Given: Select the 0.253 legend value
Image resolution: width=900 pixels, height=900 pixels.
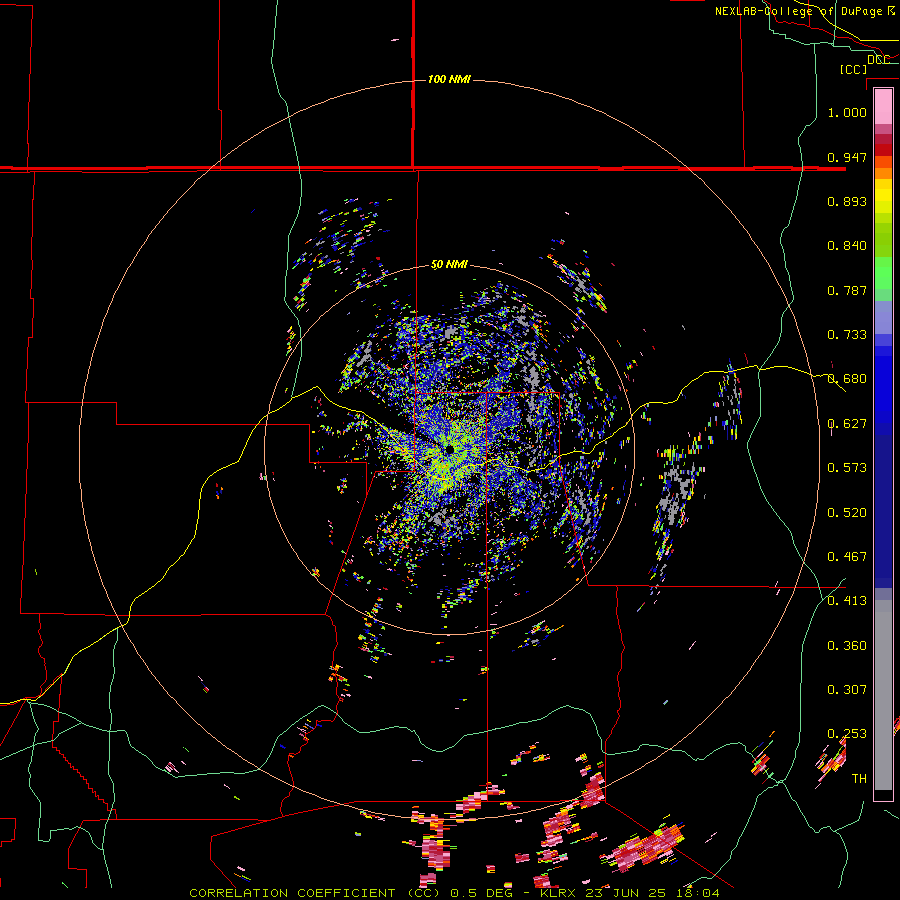Looking at the screenshot, I should point(847,734).
